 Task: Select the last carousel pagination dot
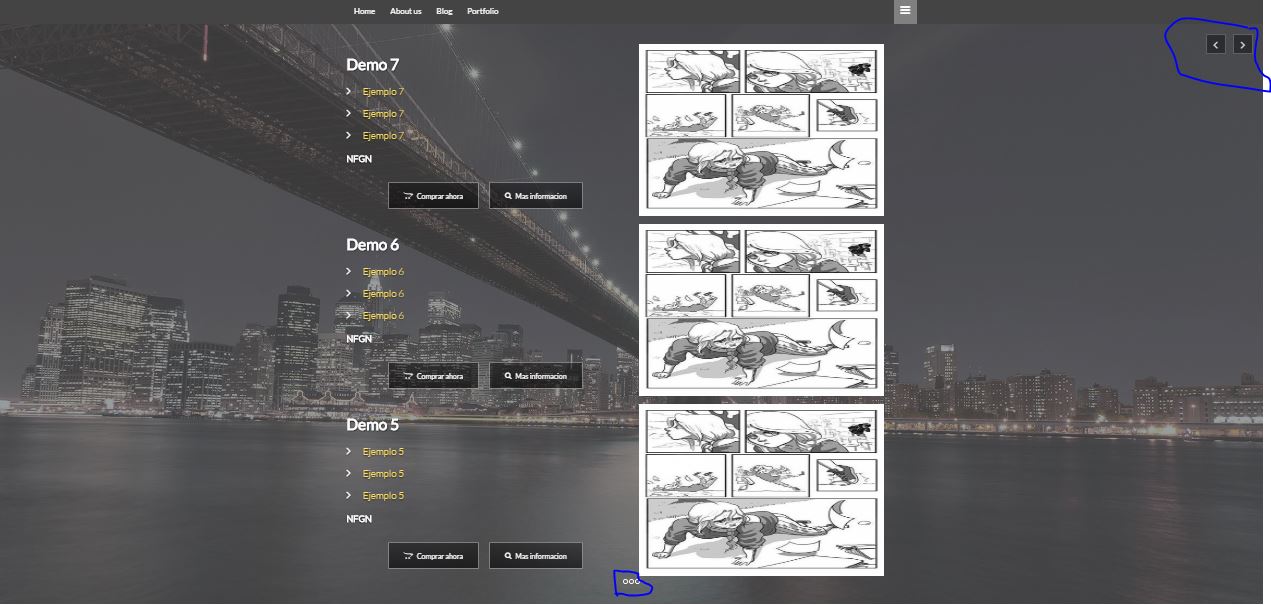tap(637, 581)
